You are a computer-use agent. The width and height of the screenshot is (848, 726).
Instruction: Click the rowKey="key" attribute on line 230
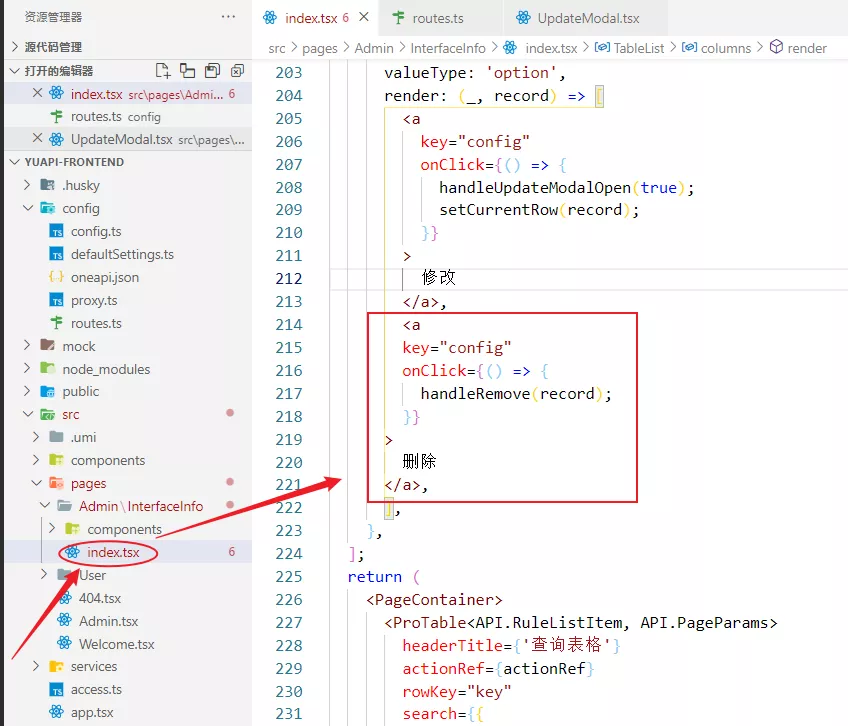pos(456,691)
